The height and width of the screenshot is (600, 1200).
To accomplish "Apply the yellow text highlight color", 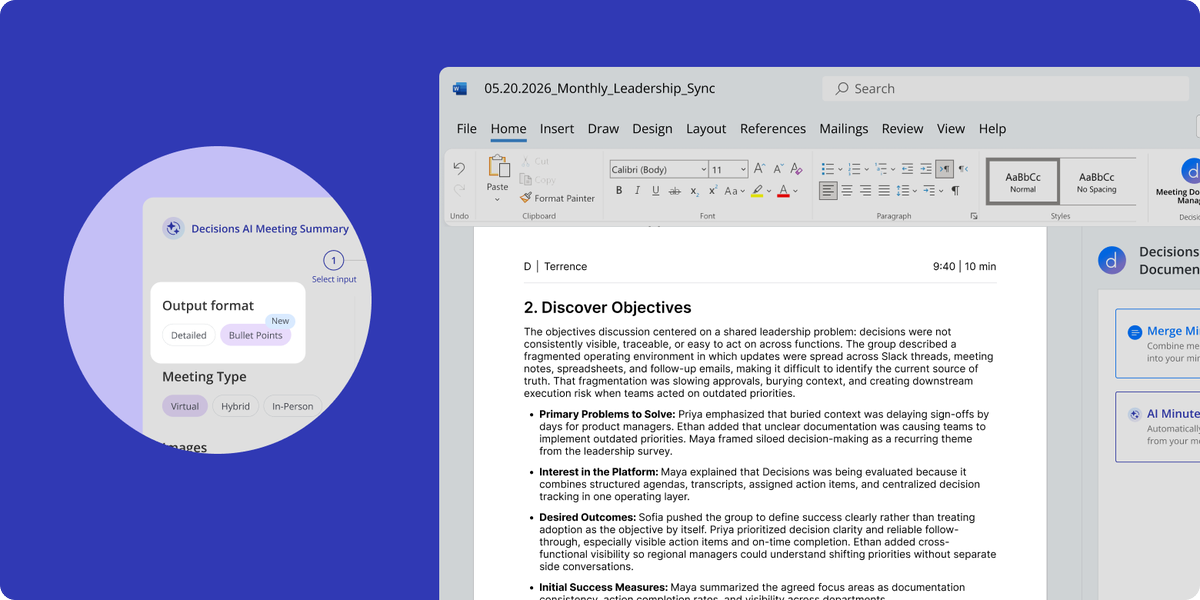I will (757, 190).
